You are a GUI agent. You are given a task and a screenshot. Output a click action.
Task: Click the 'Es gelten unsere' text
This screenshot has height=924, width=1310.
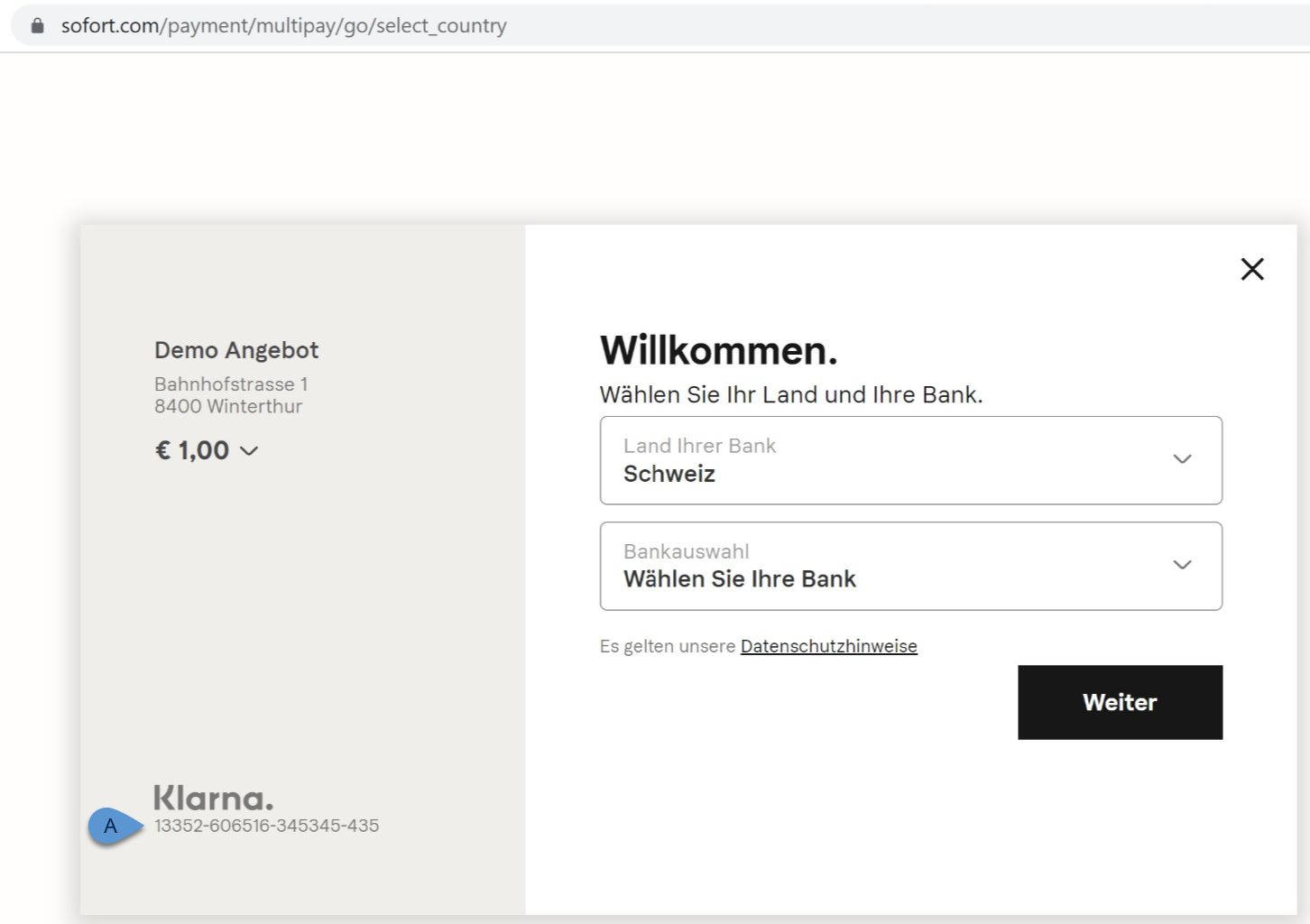tap(667, 646)
